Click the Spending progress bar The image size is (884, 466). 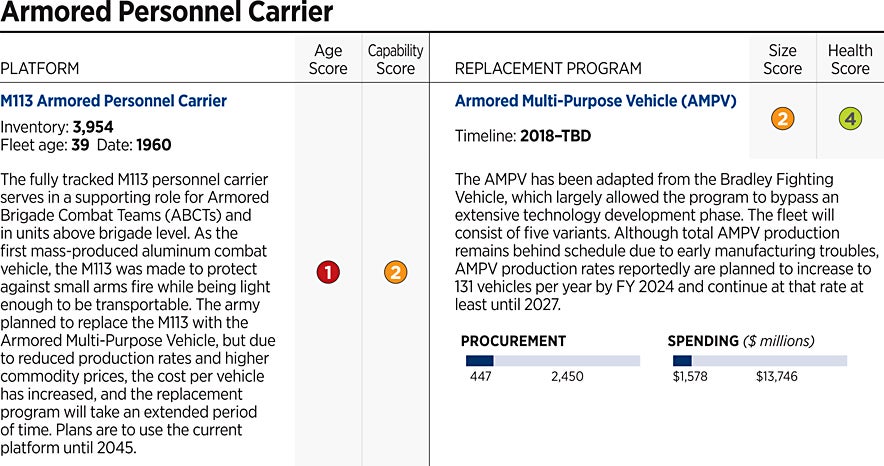pos(759,360)
